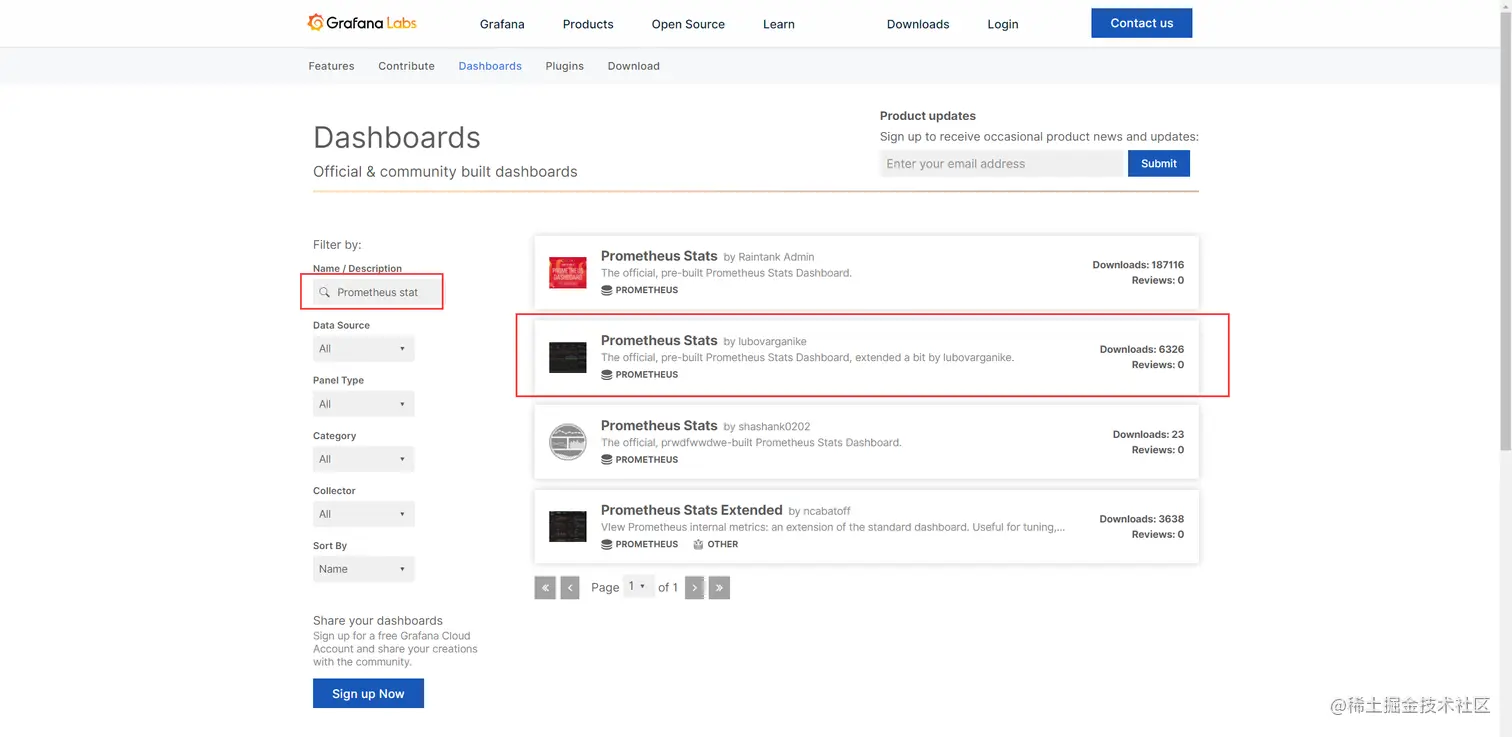
Task: Click the database icon in Raintank Admin's card
Action: [x=606, y=290]
